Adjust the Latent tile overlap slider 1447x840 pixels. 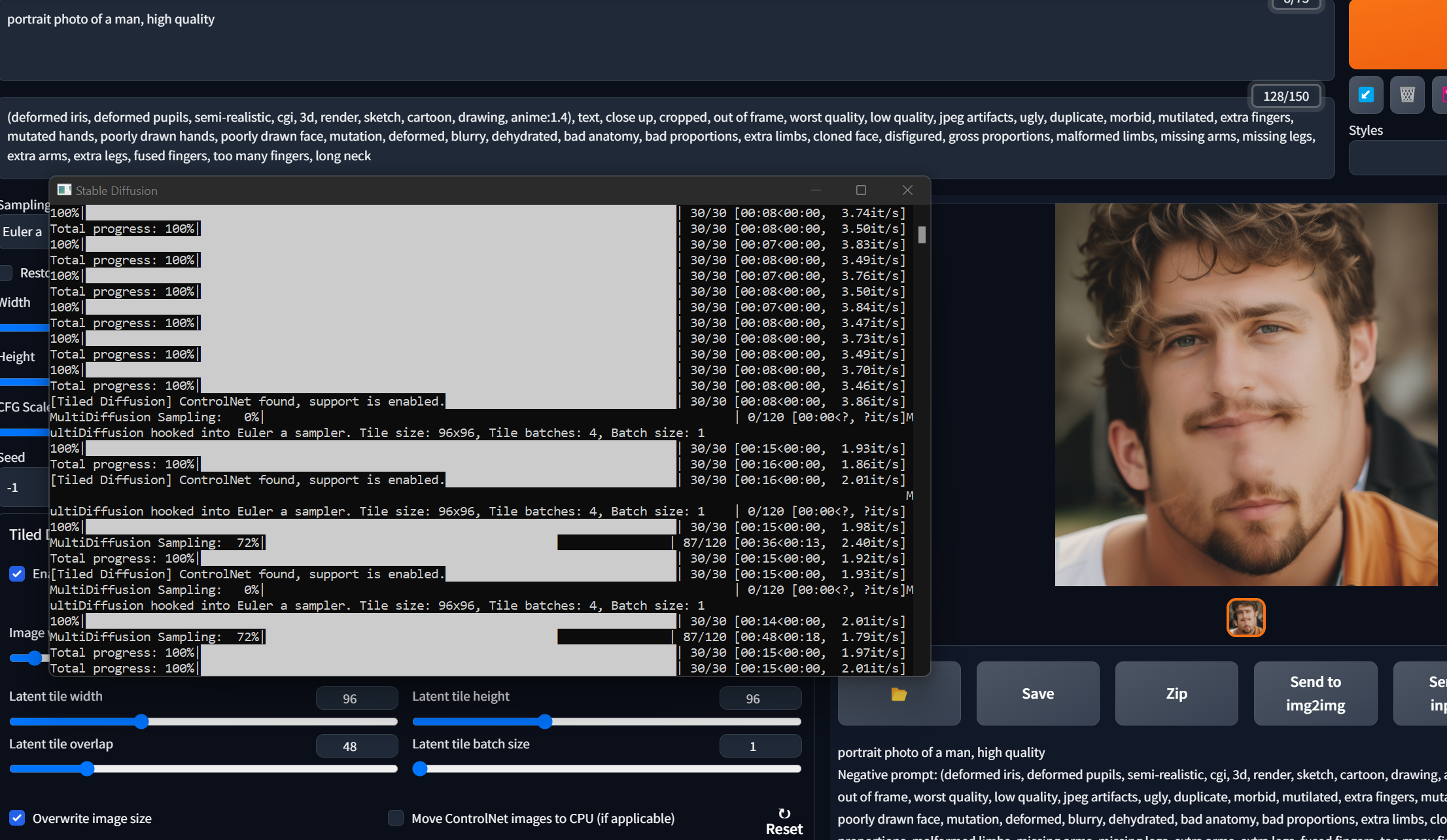pyautogui.click(x=203, y=769)
